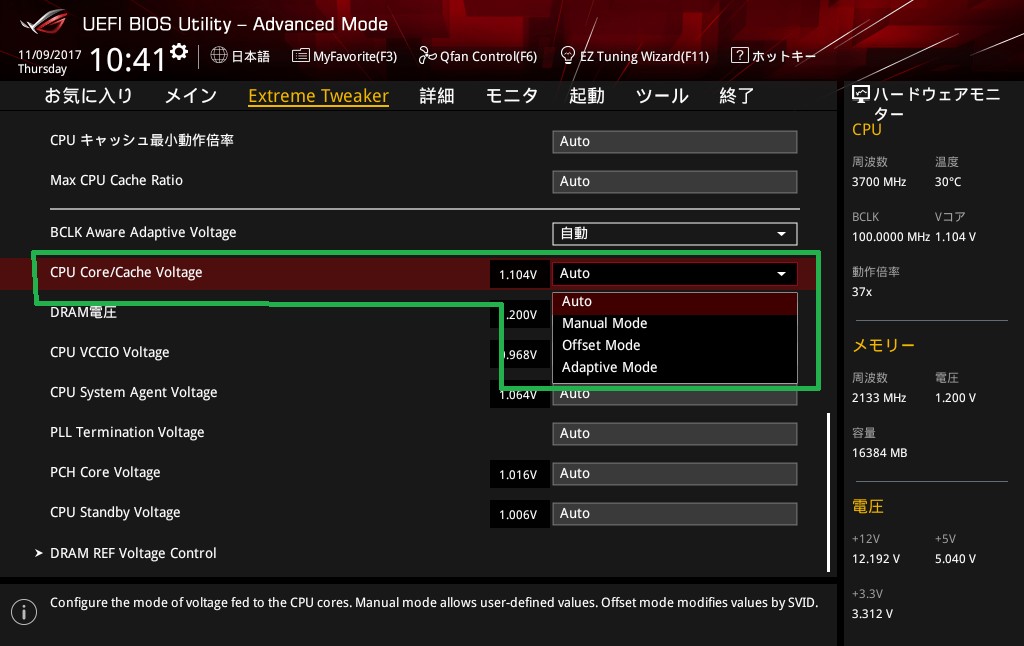Screen dimensions: 1024x646
Task: Click PCH Core Voltage Auto field
Action: [x=675, y=474]
